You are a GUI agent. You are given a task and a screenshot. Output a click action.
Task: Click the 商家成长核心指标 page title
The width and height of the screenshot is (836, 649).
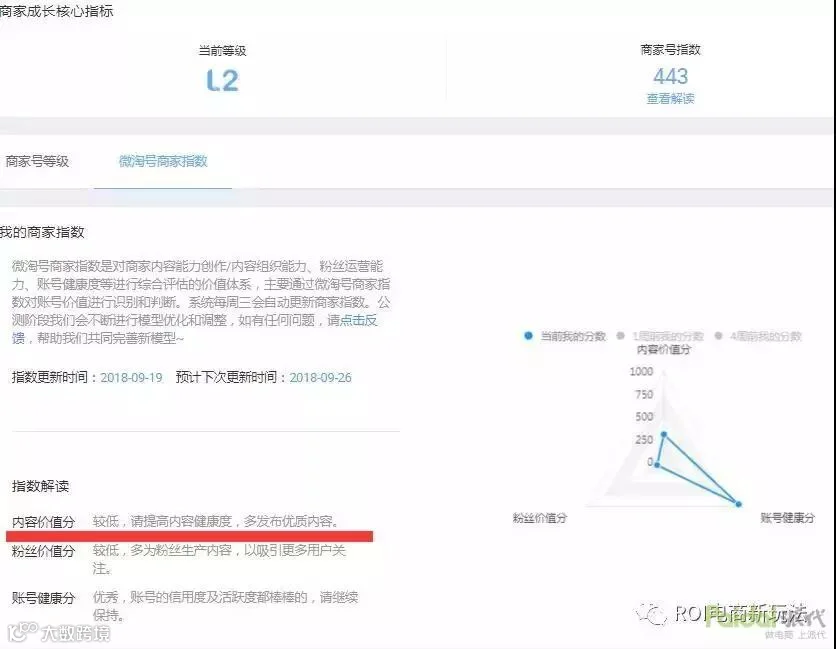(57, 11)
